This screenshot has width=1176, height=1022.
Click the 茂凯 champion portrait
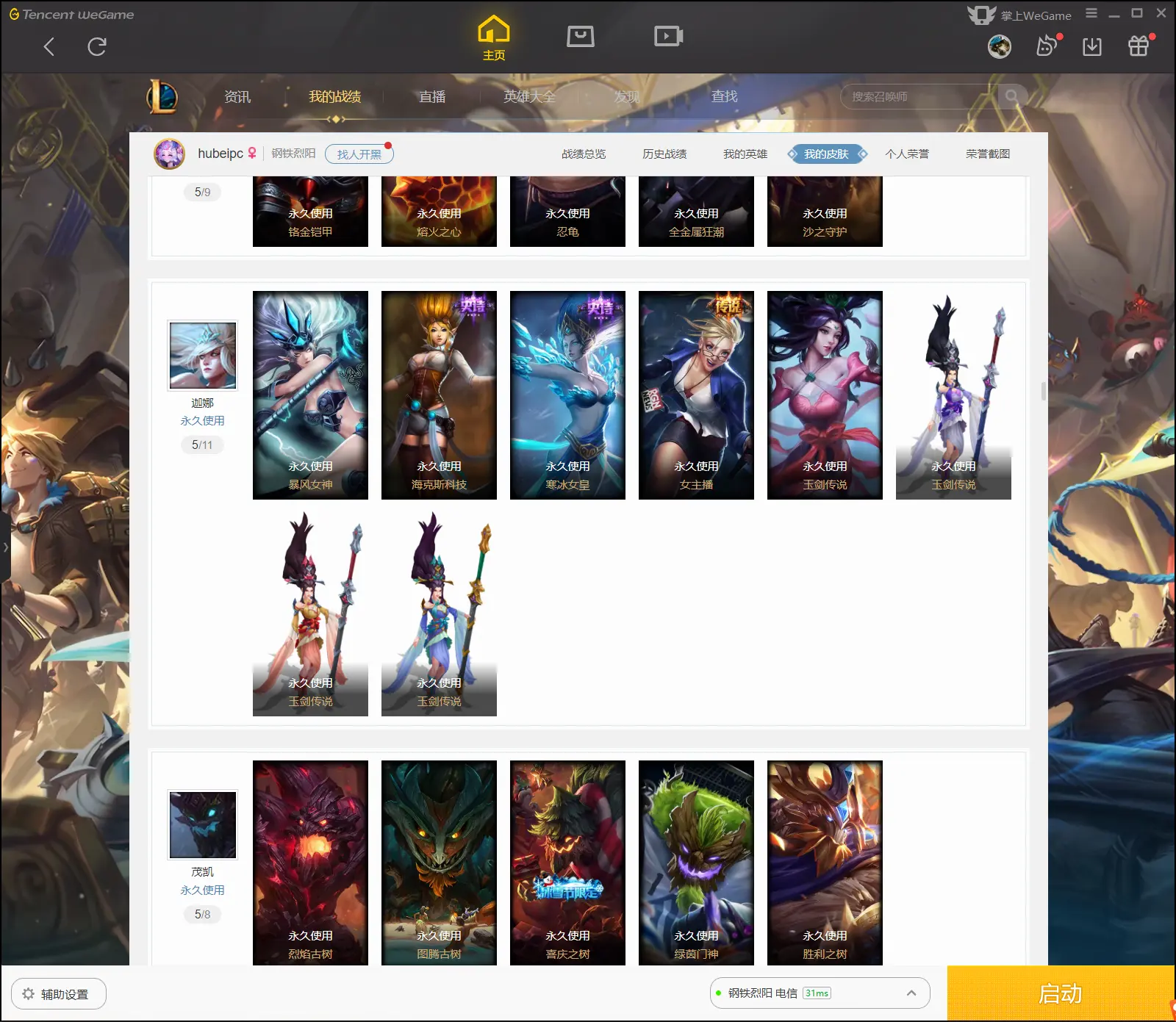(x=203, y=824)
